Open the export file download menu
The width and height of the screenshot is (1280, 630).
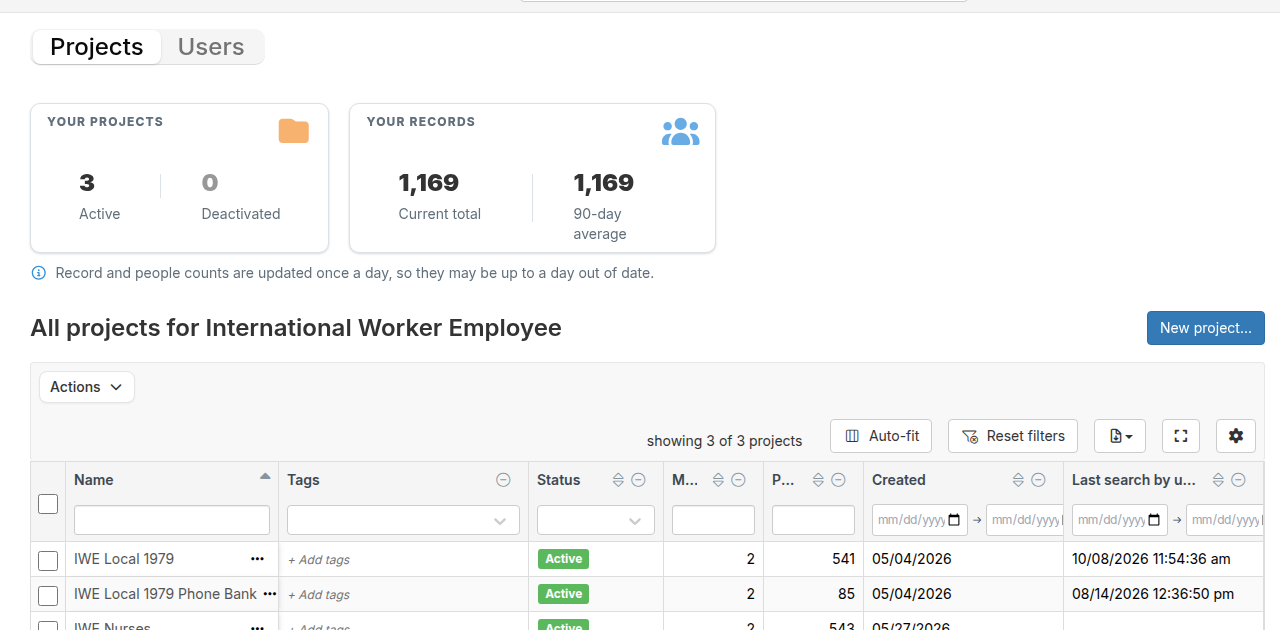pos(1120,436)
